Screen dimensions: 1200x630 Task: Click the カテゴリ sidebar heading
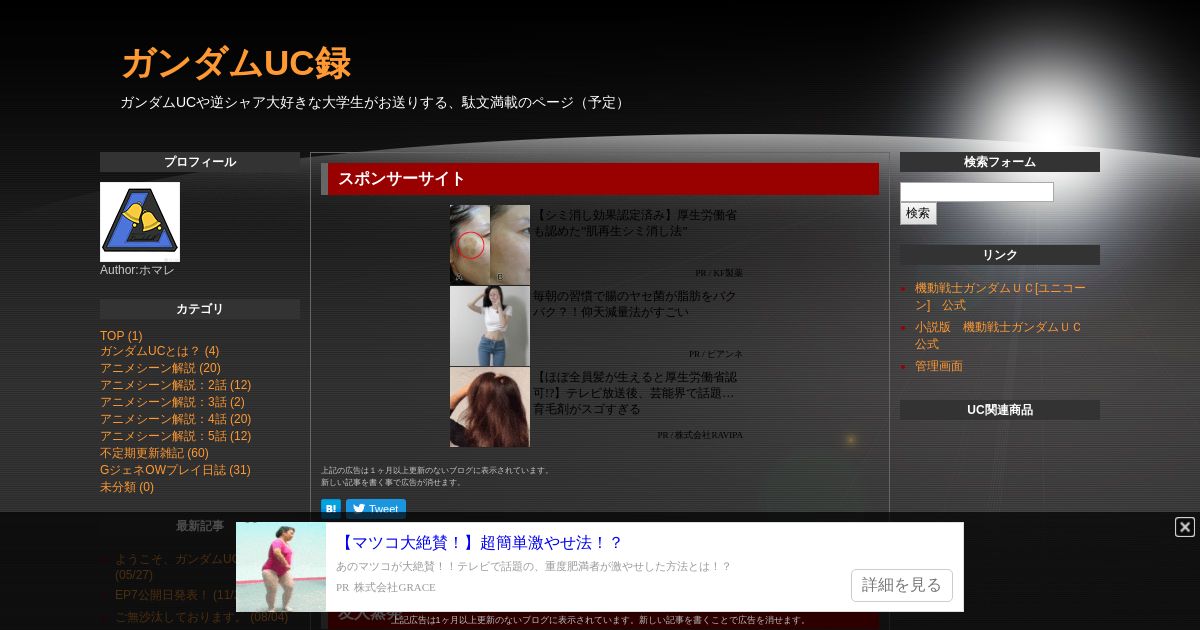click(200, 309)
